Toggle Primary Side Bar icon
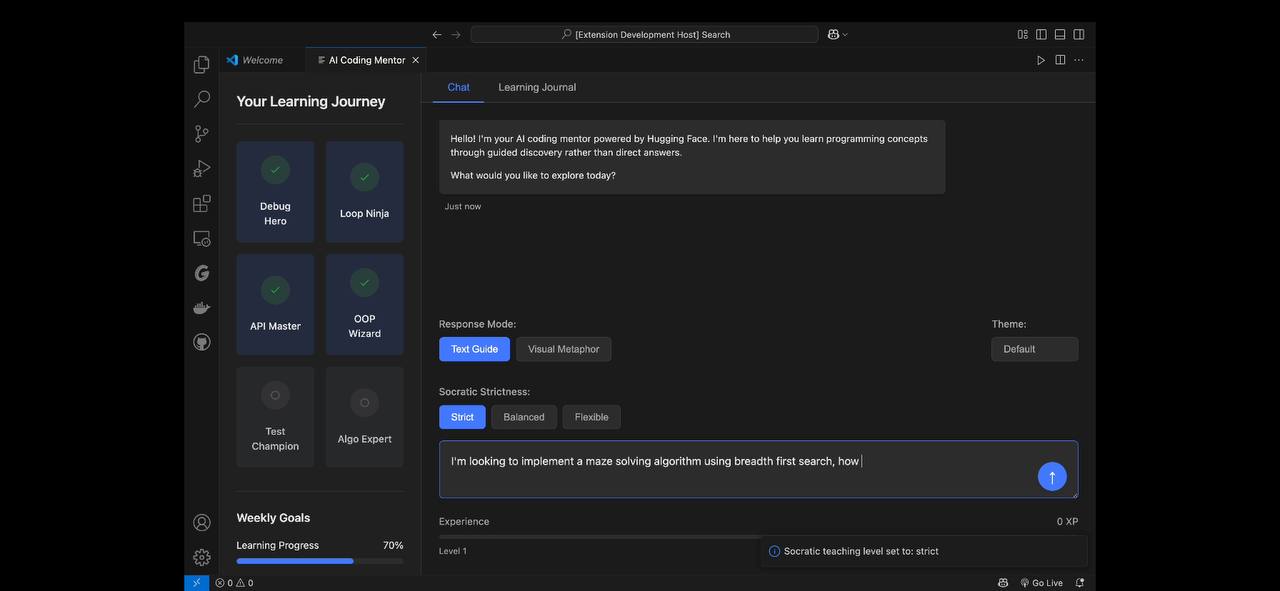This screenshot has width=1280, height=591. 1041,34
